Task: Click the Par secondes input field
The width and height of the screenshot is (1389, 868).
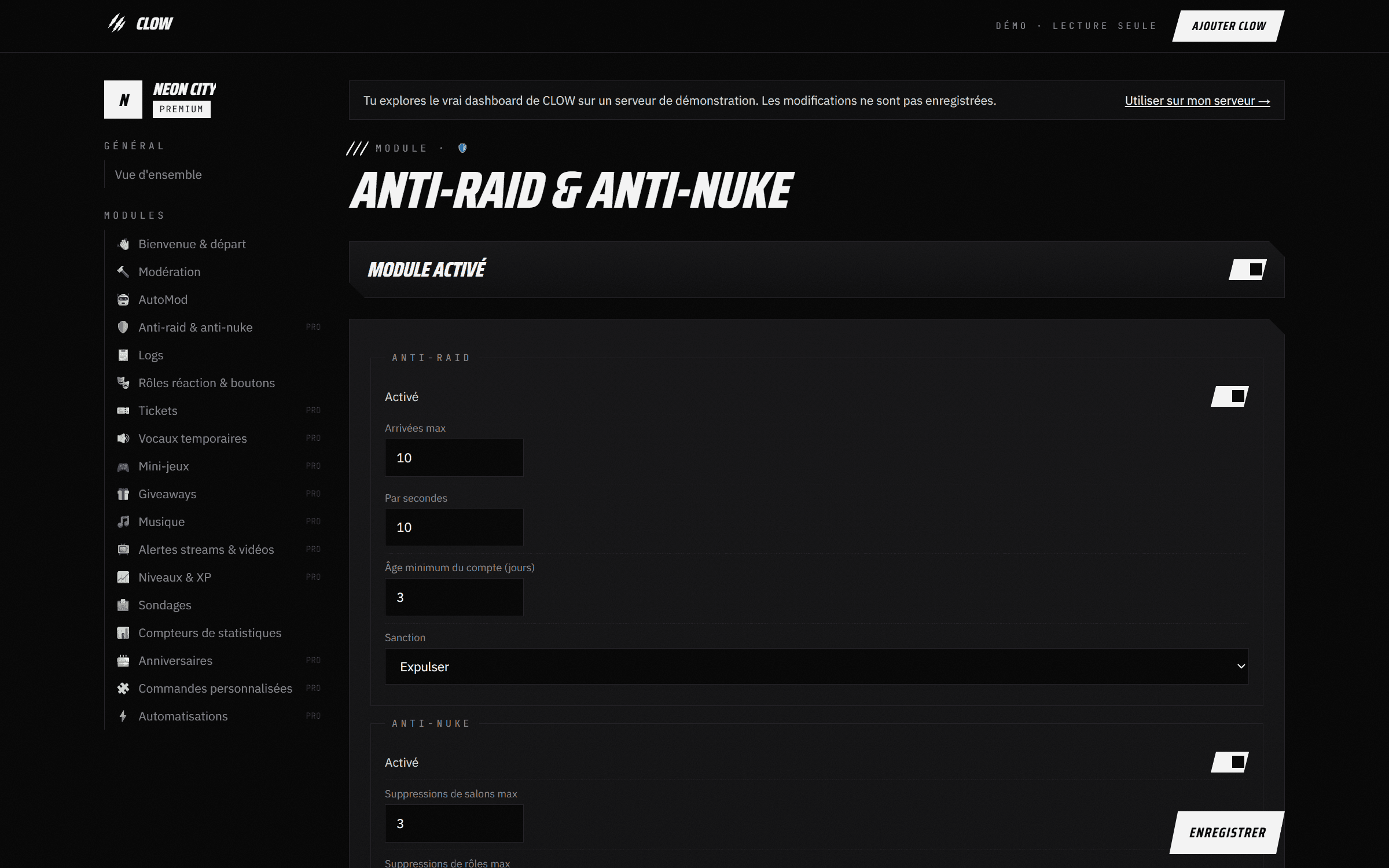Action: (x=454, y=527)
